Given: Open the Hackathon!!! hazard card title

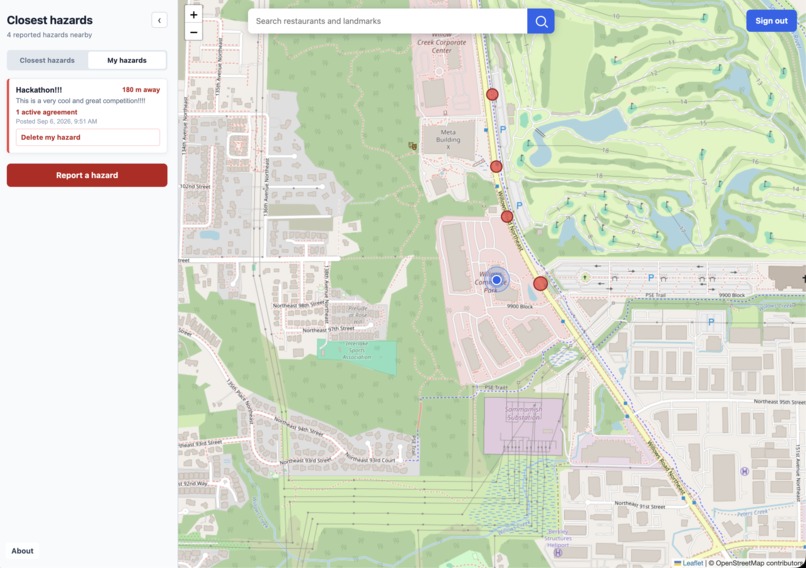Looking at the screenshot, I should [39, 90].
